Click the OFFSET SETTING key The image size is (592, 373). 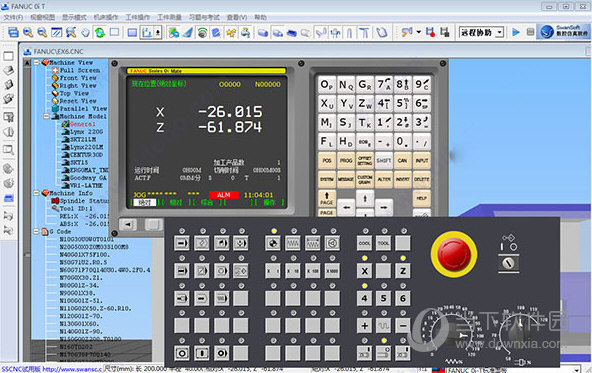point(365,160)
